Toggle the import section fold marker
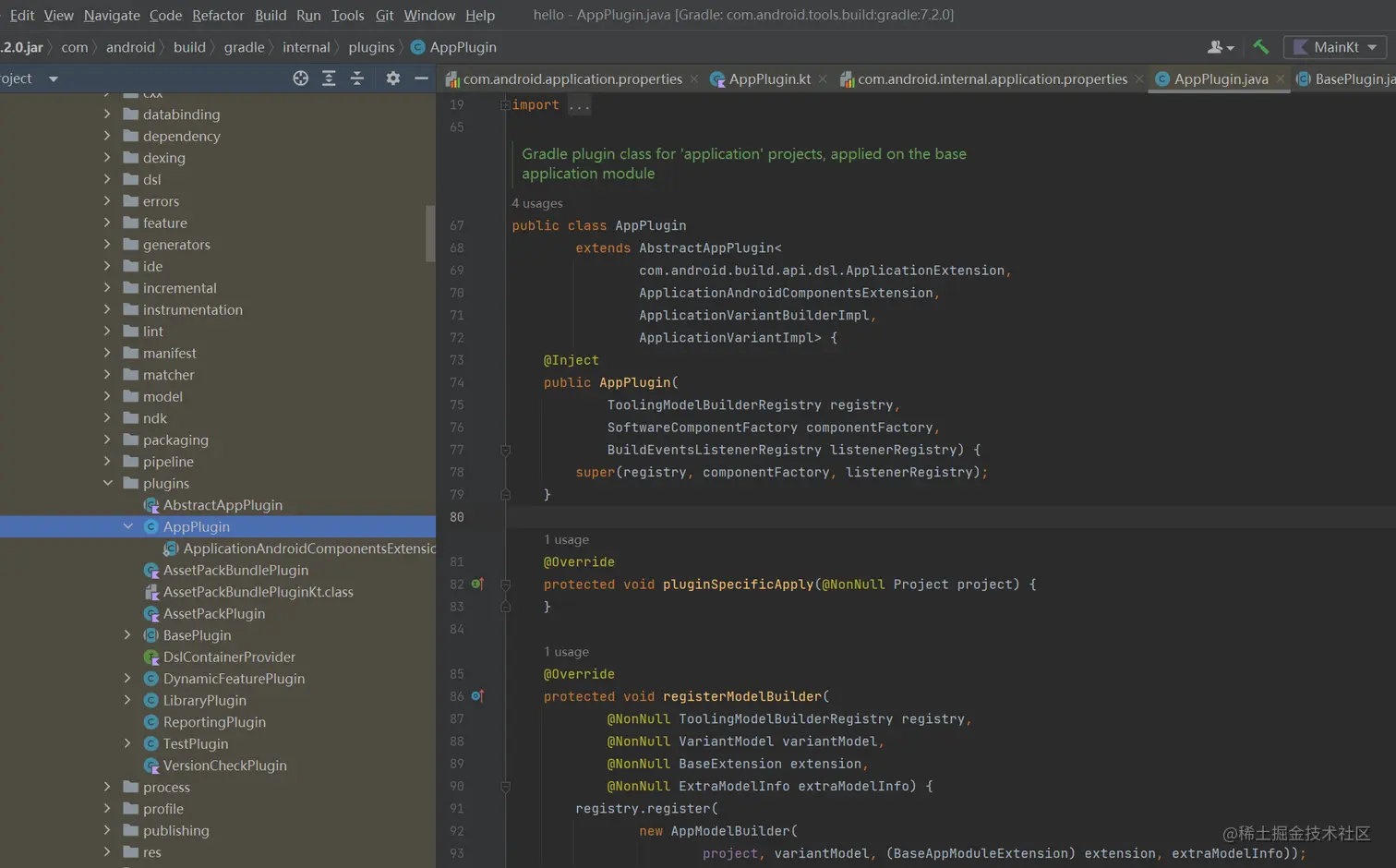Viewport: 1396px width, 868px height. pos(505,105)
